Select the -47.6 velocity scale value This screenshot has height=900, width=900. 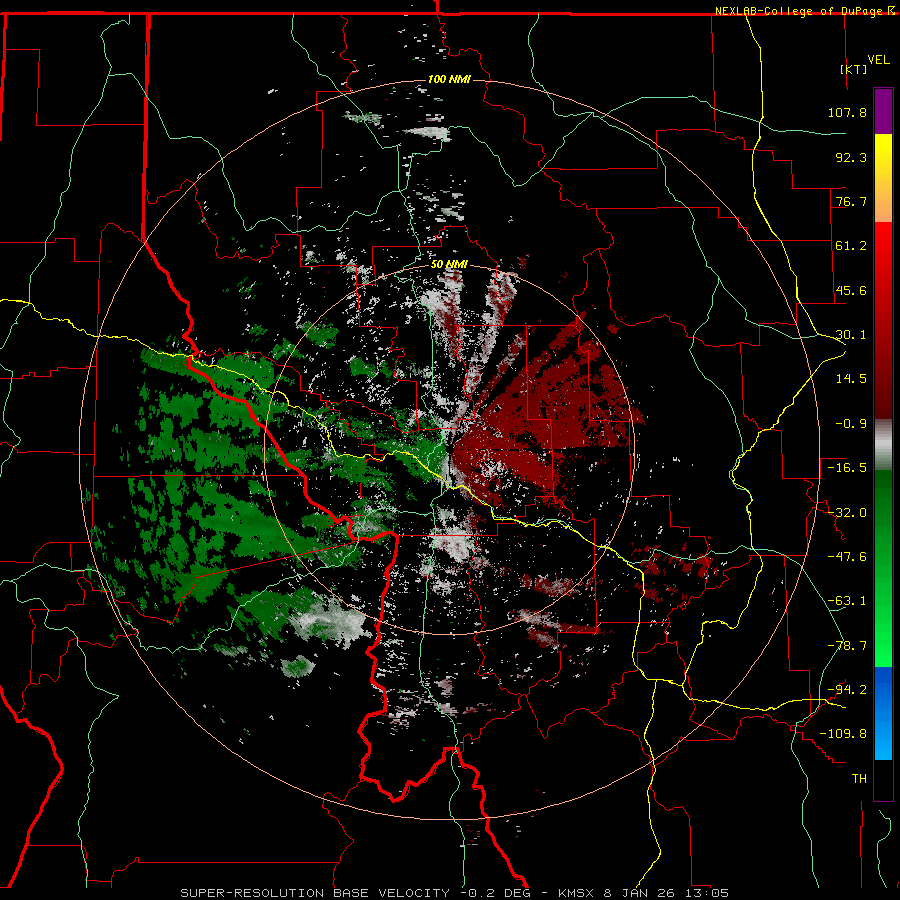coord(847,557)
